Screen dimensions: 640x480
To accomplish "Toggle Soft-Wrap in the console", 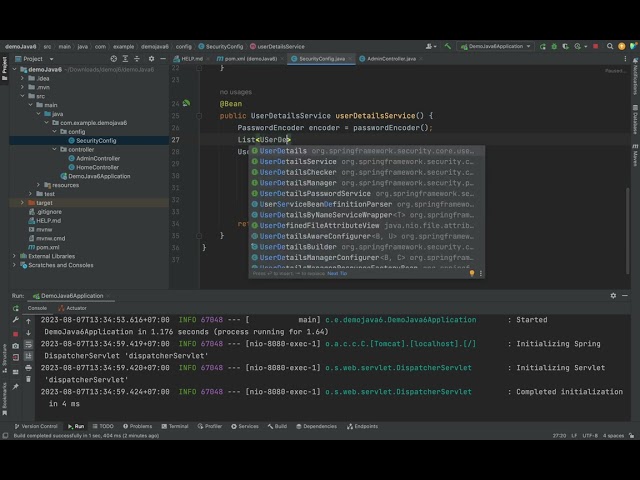I will click(x=28, y=345).
